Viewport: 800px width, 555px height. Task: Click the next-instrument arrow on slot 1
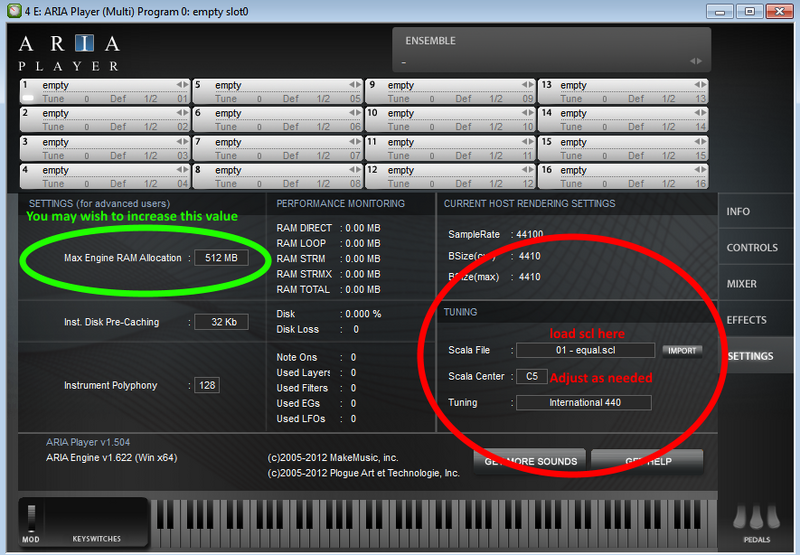coord(186,85)
